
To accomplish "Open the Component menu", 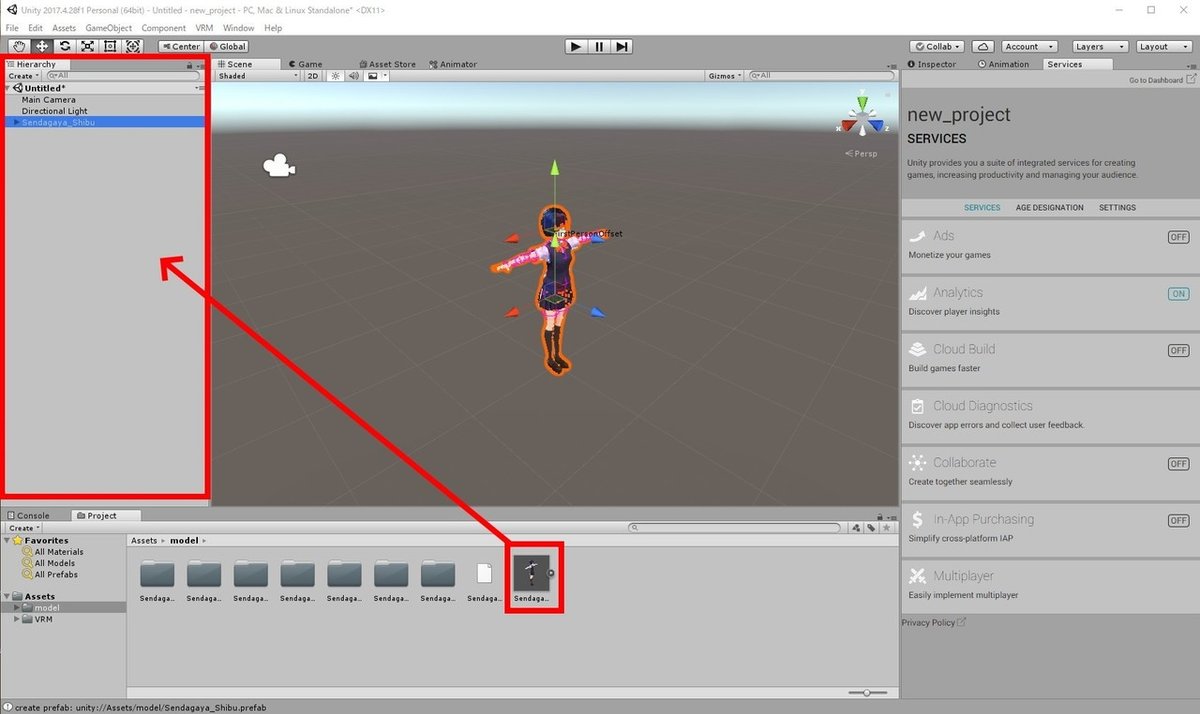I will point(163,28).
